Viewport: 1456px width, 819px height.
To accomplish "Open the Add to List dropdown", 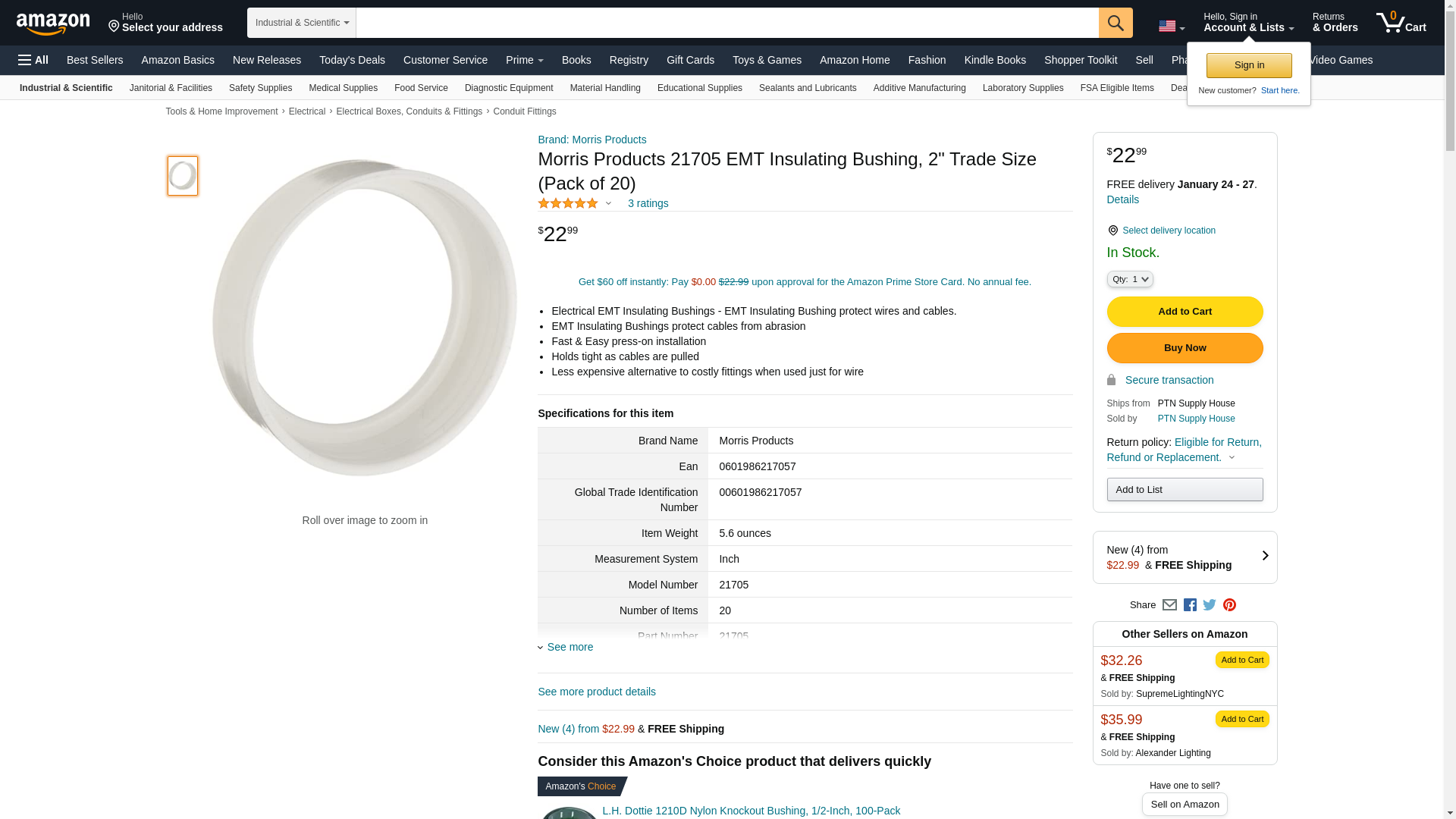I will click(1185, 490).
